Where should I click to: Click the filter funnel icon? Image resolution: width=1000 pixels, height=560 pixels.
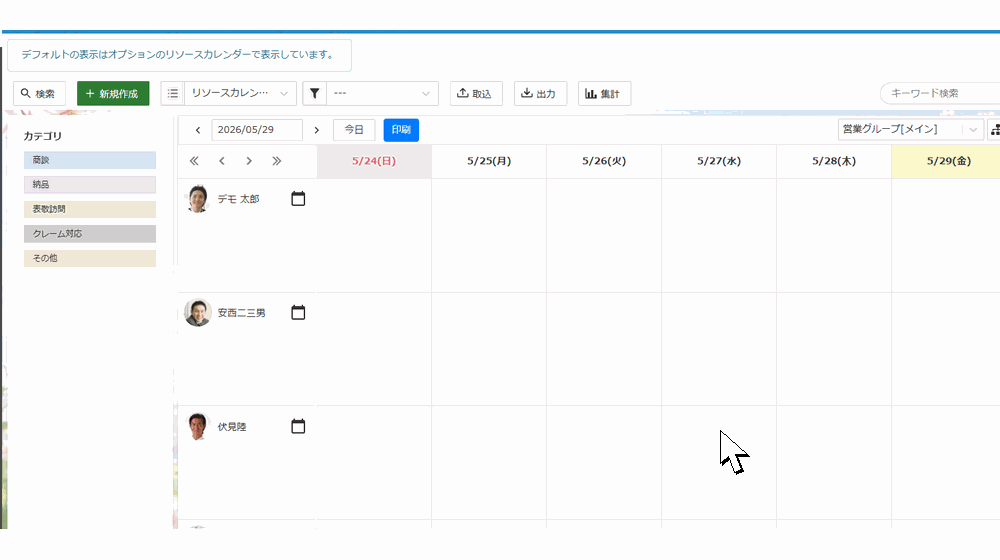click(314, 94)
